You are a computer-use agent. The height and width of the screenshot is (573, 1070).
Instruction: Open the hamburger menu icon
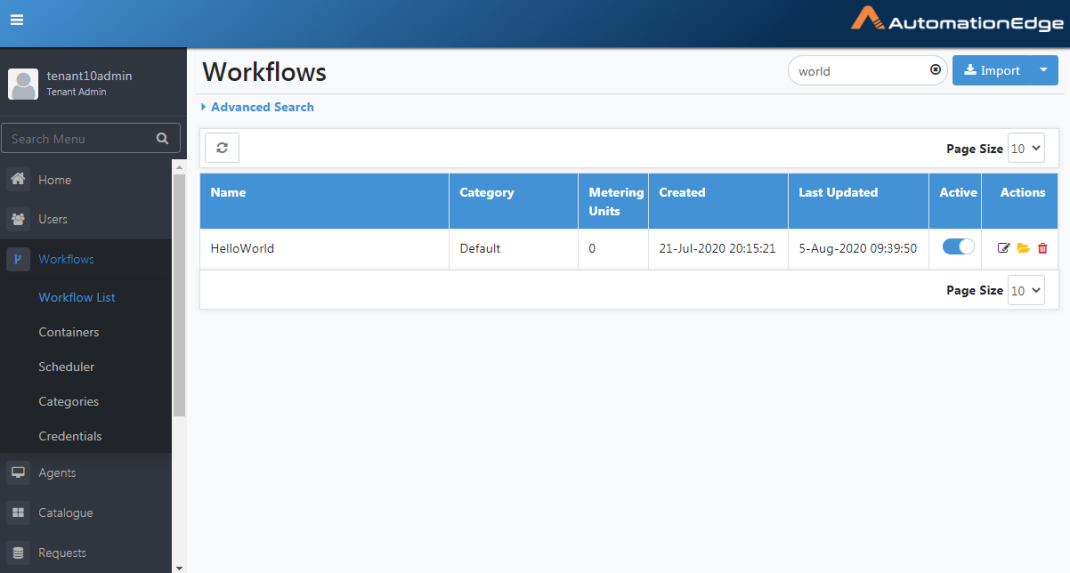click(x=17, y=20)
